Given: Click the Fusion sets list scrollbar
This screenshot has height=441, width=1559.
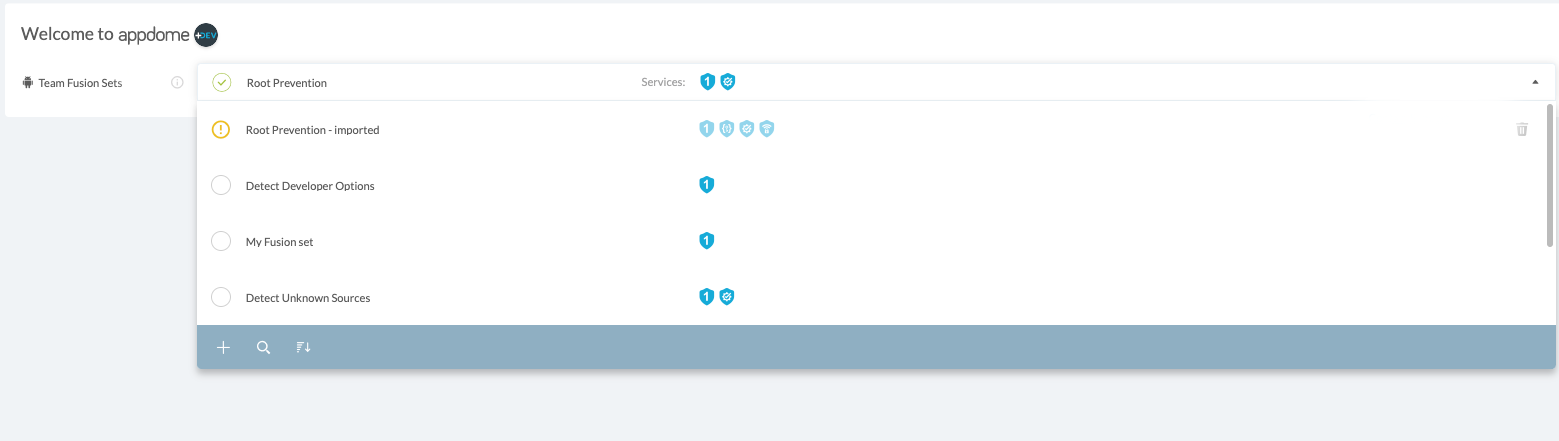Looking at the screenshot, I should click(x=1550, y=175).
